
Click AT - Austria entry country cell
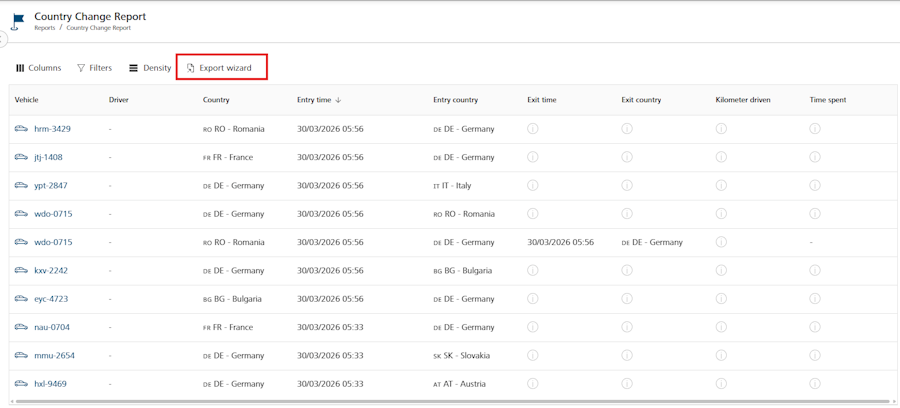(459, 383)
